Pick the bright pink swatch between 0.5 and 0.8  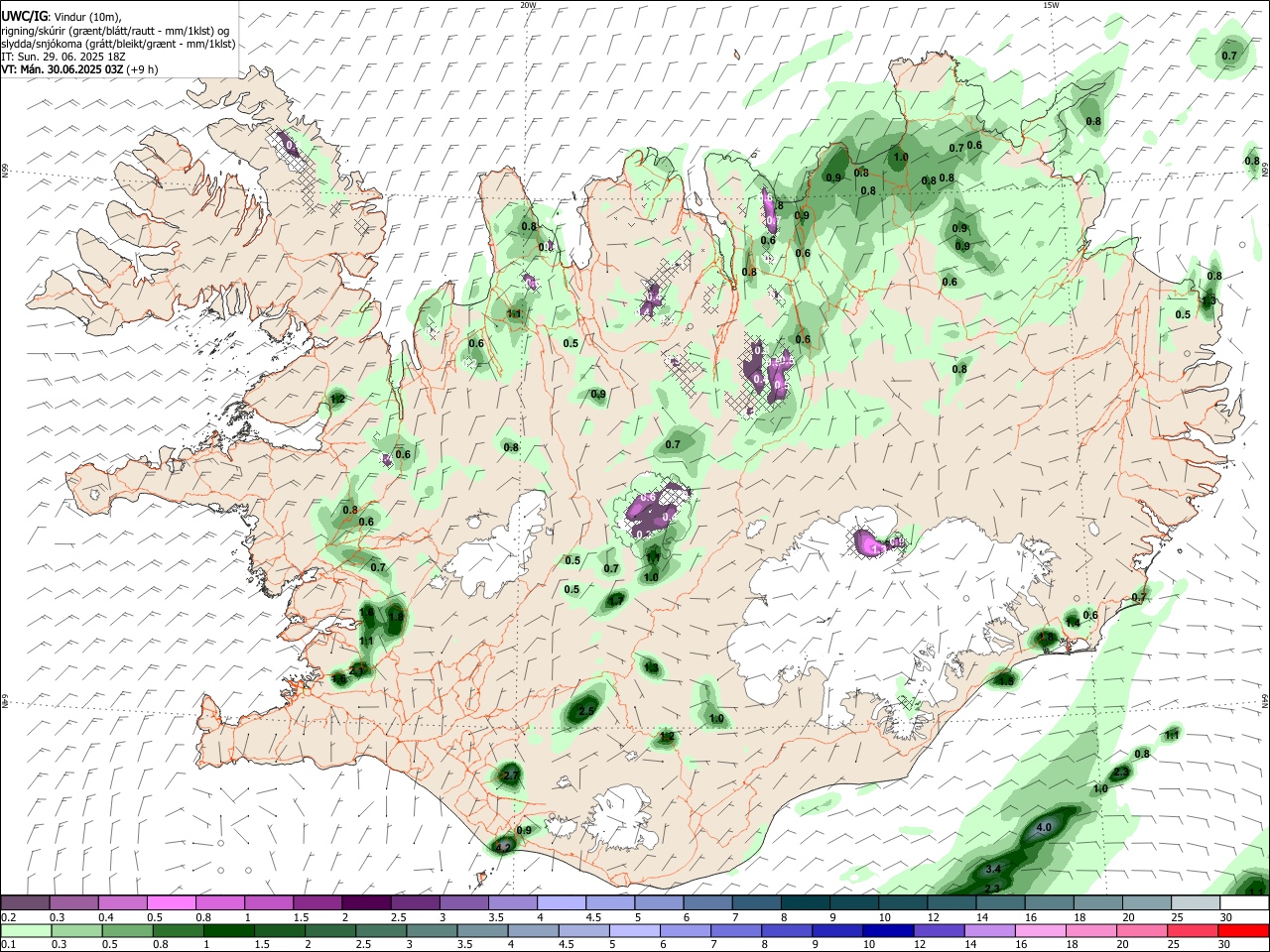pyautogui.click(x=171, y=902)
